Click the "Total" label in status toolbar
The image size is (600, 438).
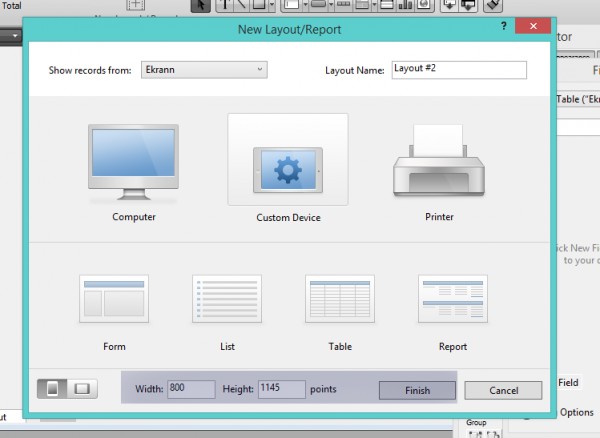tap(11, 5)
